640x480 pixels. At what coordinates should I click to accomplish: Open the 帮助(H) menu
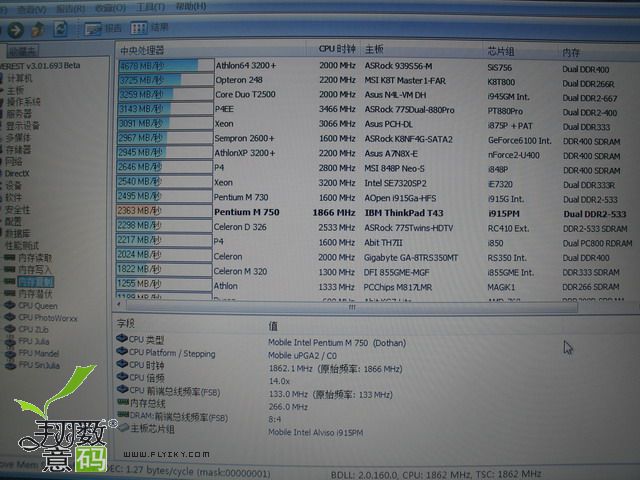point(189,7)
